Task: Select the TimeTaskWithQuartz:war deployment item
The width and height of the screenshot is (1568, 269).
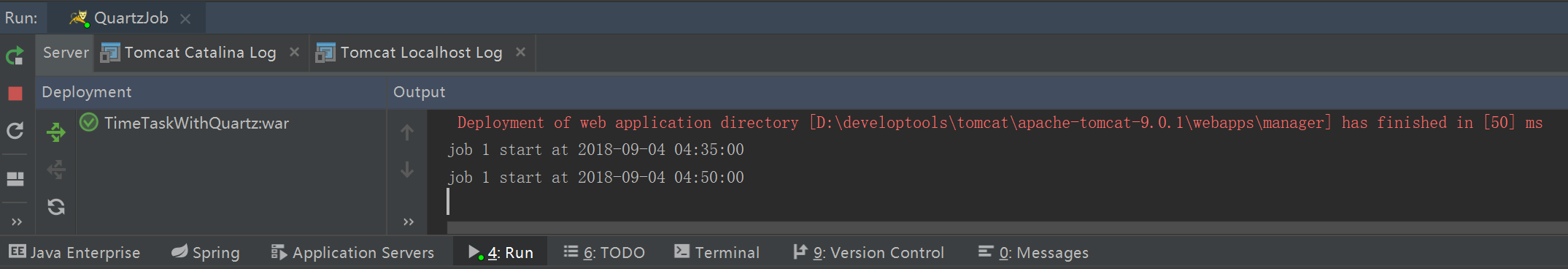Action: click(185, 123)
